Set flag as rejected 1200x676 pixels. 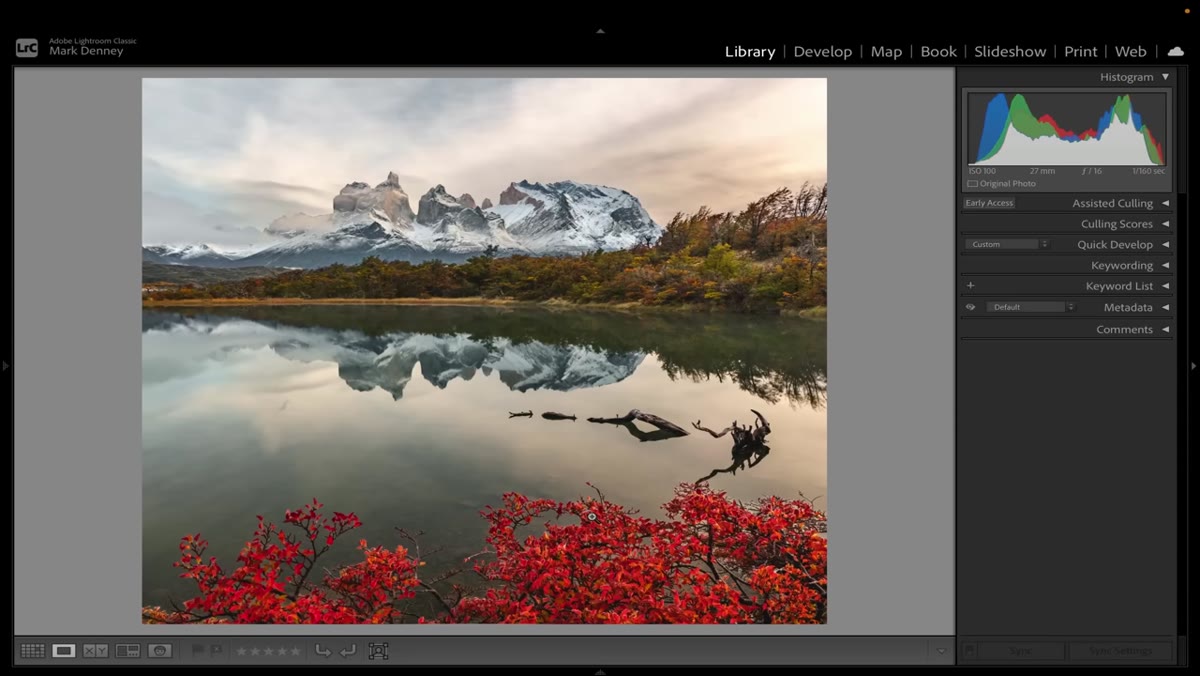tap(216, 651)
